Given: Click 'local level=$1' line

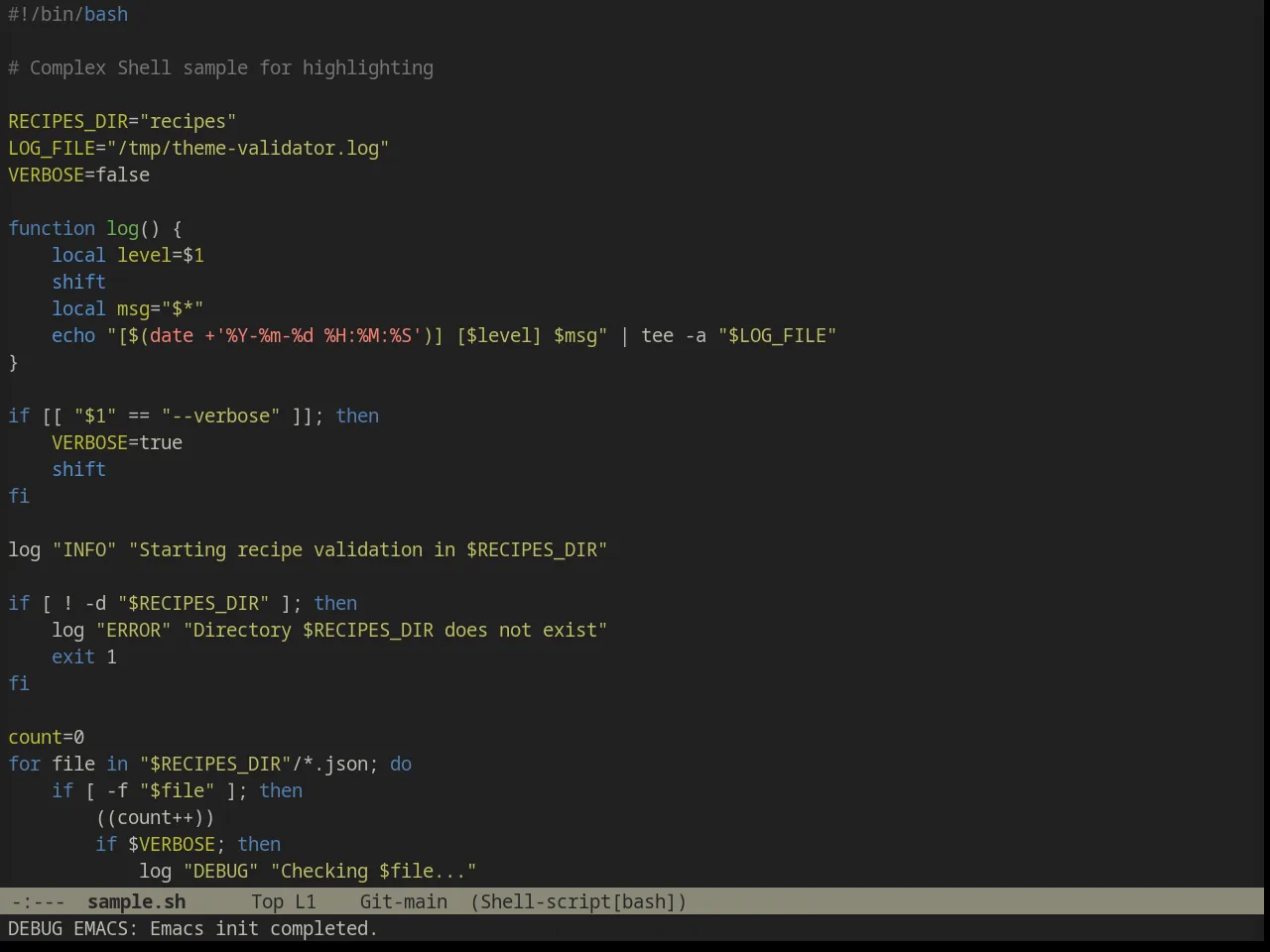Looking at the screenshot, I should pos(128,255).
